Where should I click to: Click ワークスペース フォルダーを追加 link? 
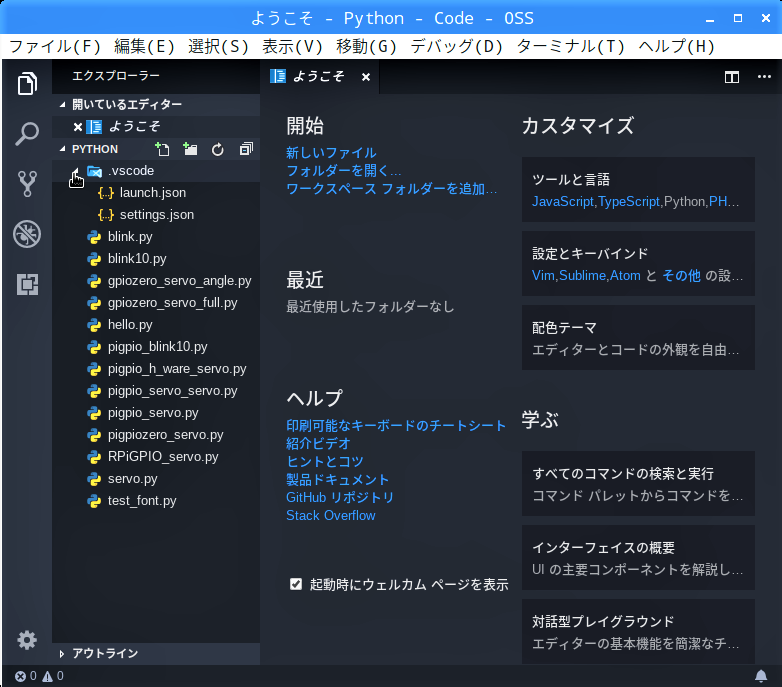coord(391,189)
